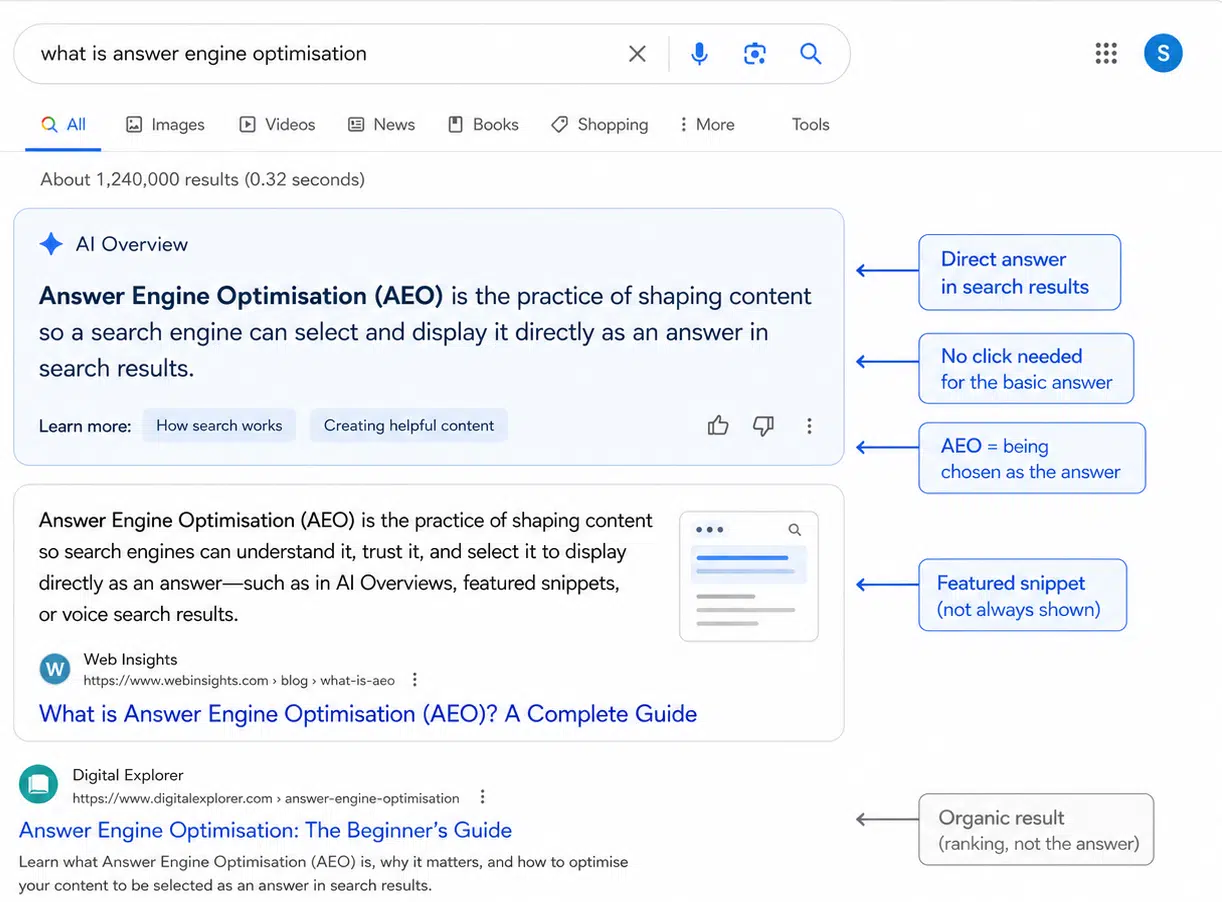Open the 'Answer Engine Optimisation: The Beginner's Guide' link
The image size is (1222, 902).
(266, 830)
